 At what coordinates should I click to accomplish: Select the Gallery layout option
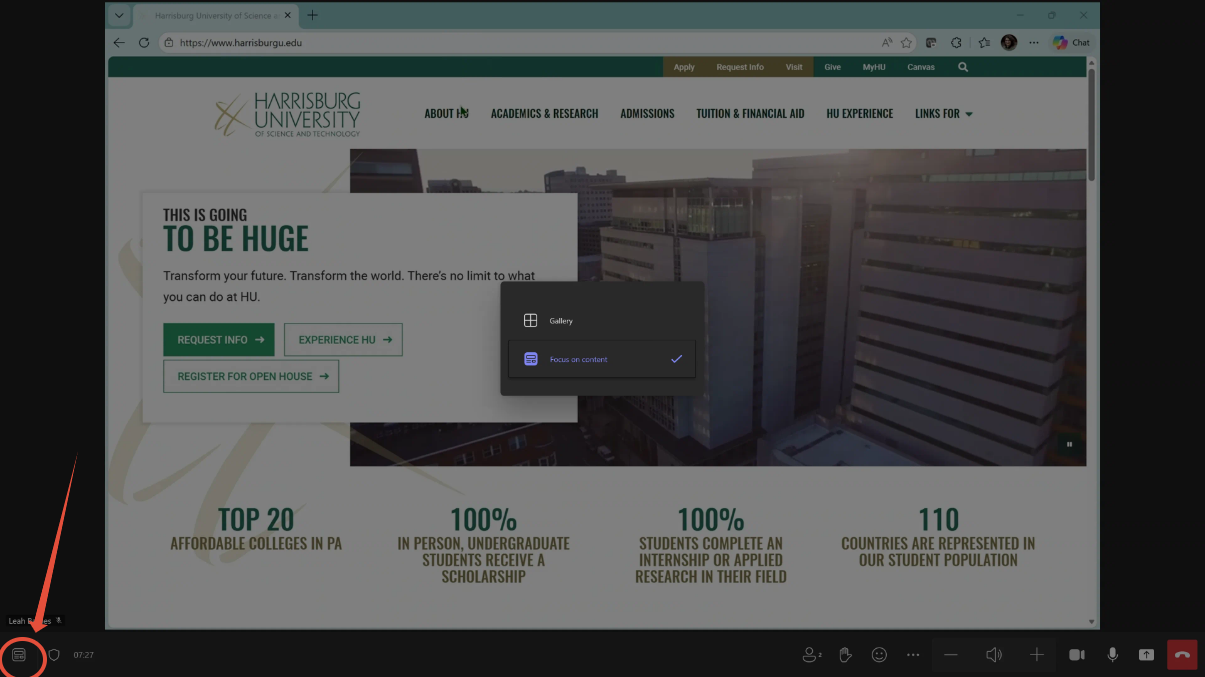pos(602,321)
